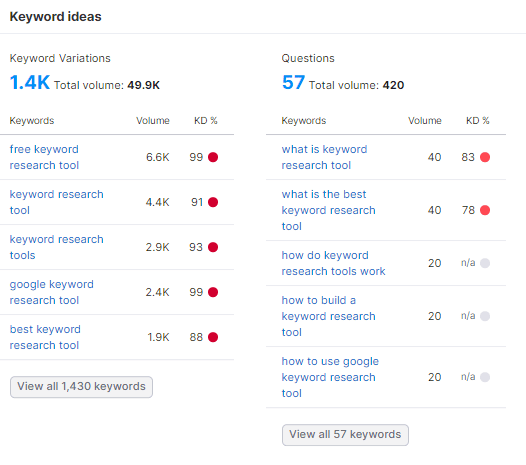Click View all 57 keywords button
The image size is (526, 465).
coord(345,435)
